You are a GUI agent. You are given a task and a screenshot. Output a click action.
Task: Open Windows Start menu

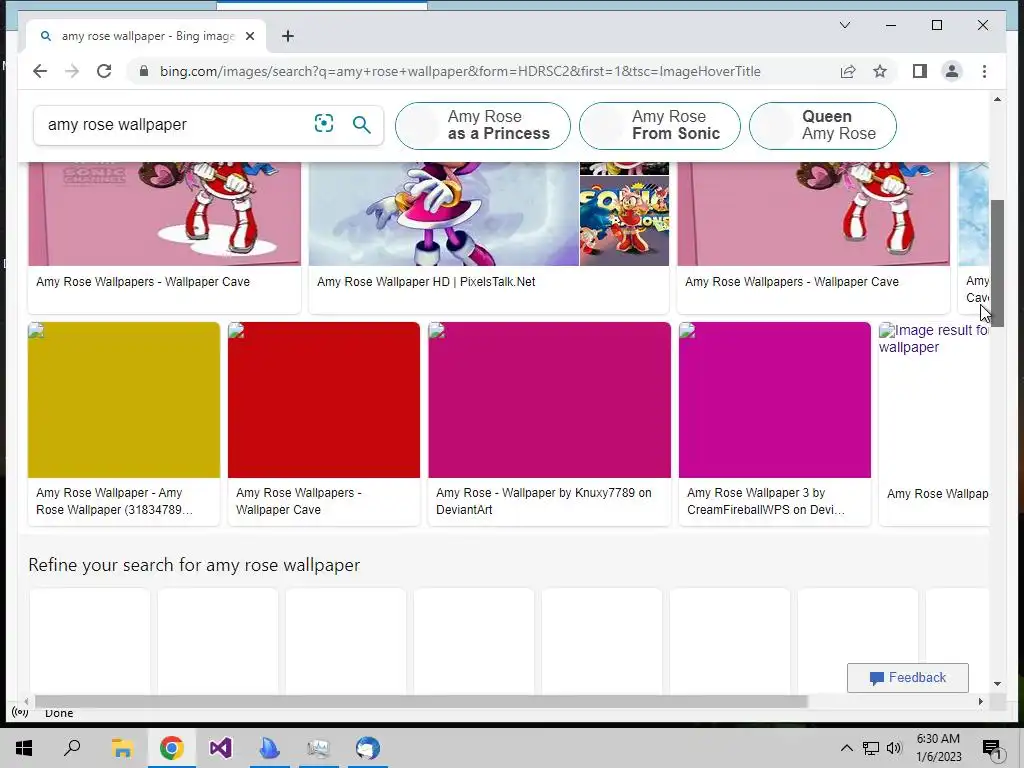point(24,748)
